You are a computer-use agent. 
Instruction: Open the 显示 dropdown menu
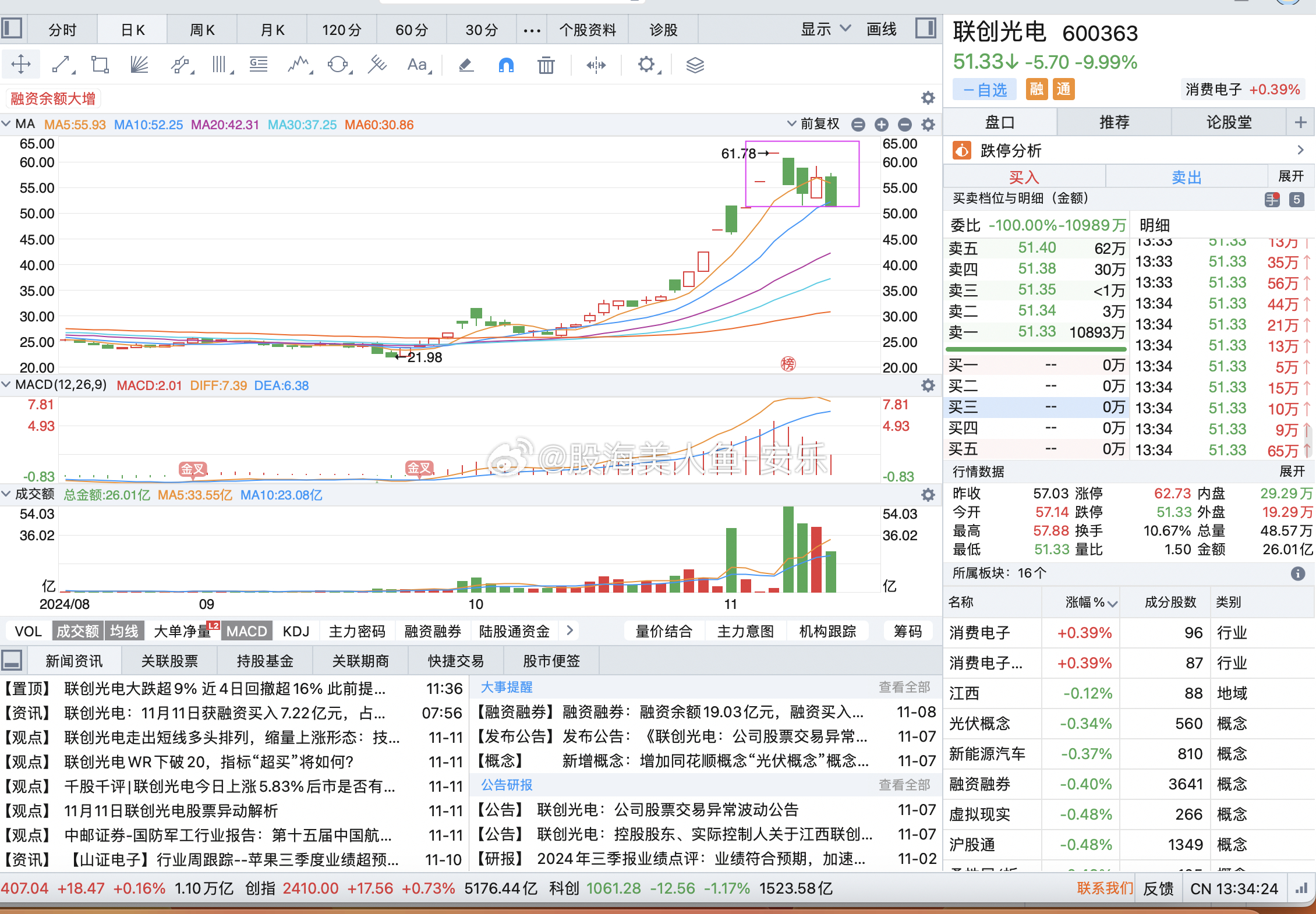(x=826, y=29)
